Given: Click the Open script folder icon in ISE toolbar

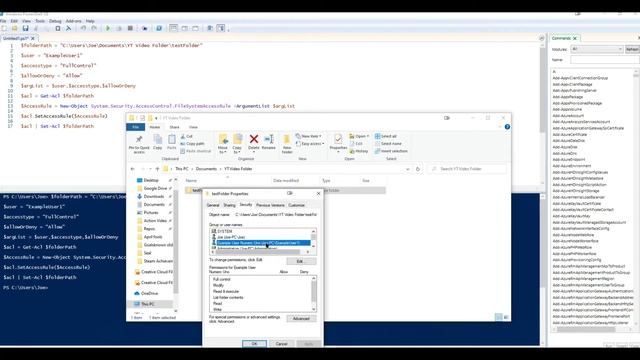Looking at the screenshot, I should [15, 28].
